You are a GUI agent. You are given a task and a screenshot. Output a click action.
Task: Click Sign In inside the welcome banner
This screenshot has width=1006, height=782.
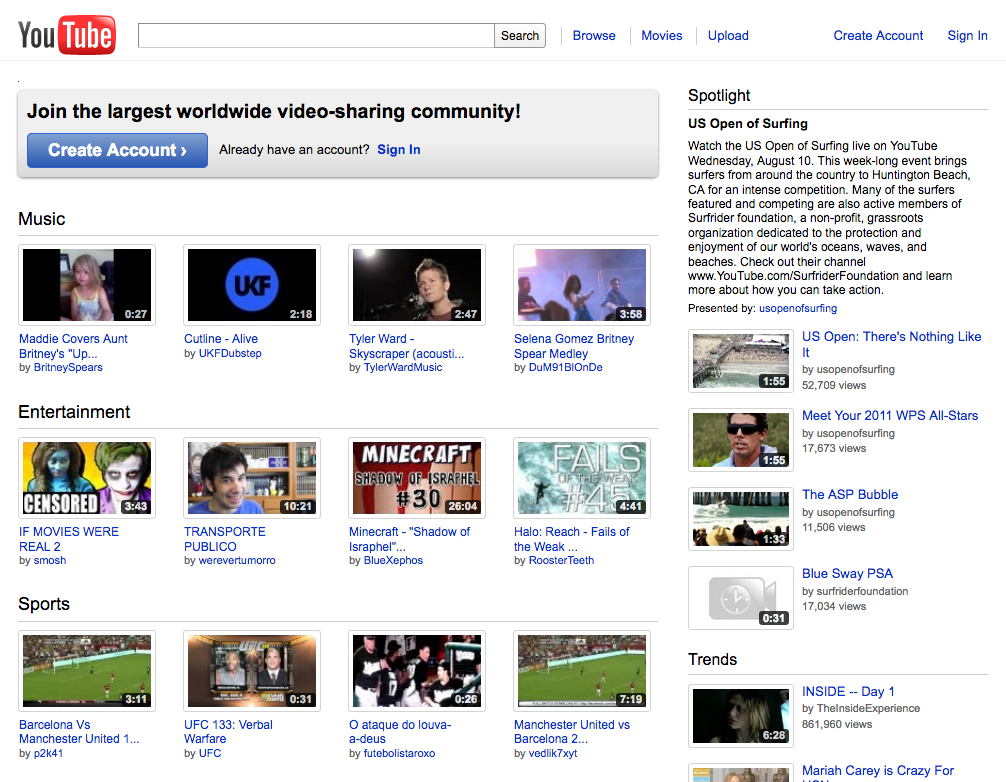pos(398,149)
